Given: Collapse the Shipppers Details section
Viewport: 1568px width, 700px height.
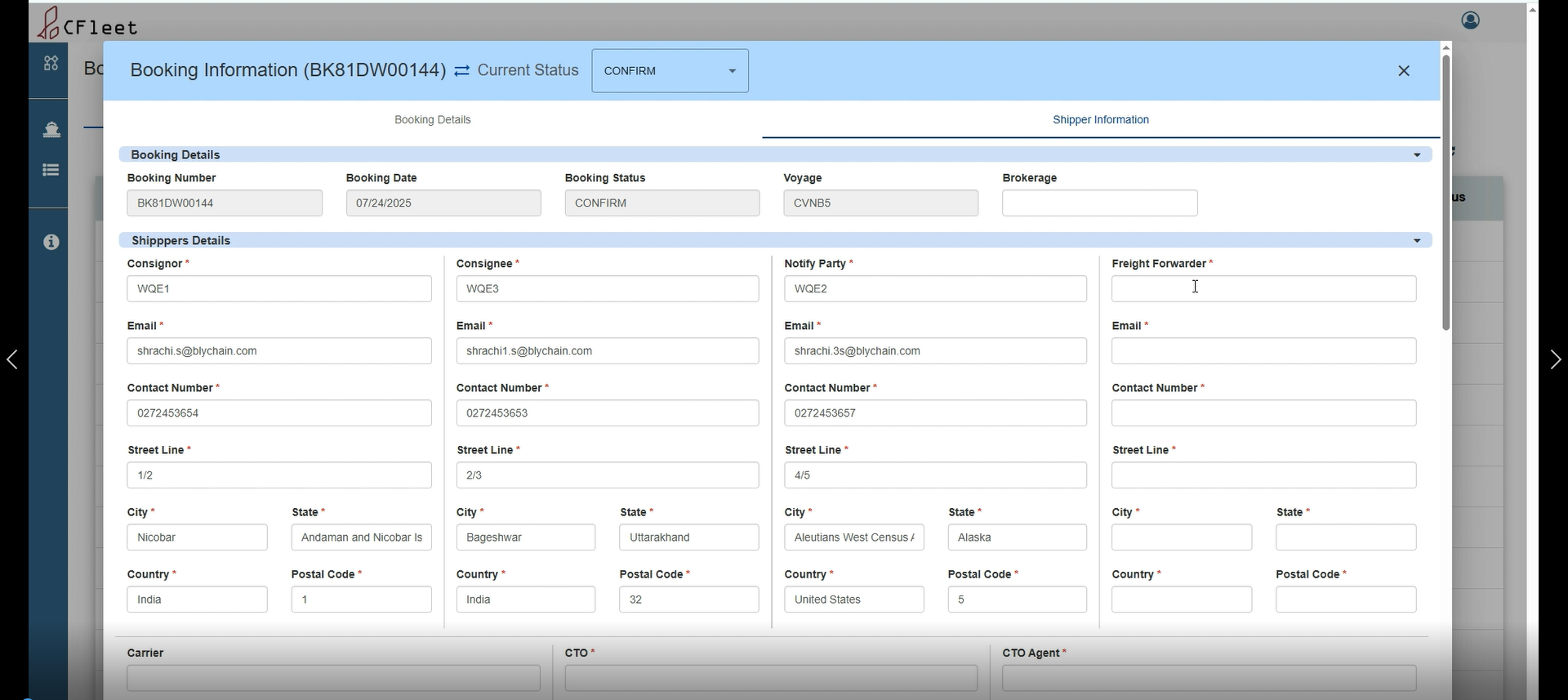Looking at the screenshot, I should tap(1417, 241).
